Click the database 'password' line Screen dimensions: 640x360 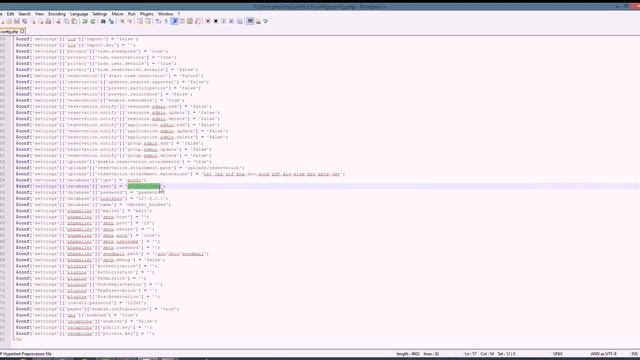tap(90, 192)
